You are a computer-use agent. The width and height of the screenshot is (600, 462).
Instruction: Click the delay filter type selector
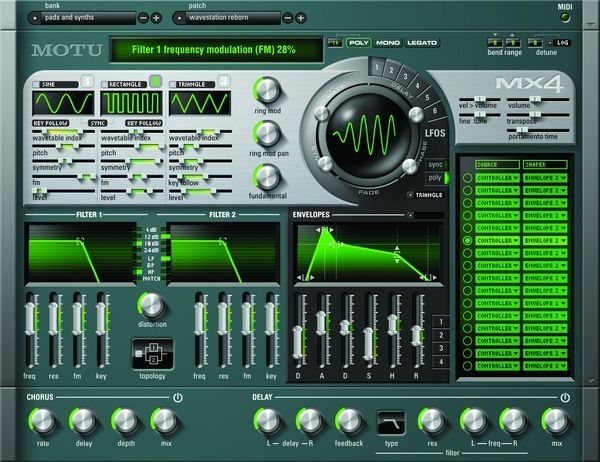pos(391,423)
